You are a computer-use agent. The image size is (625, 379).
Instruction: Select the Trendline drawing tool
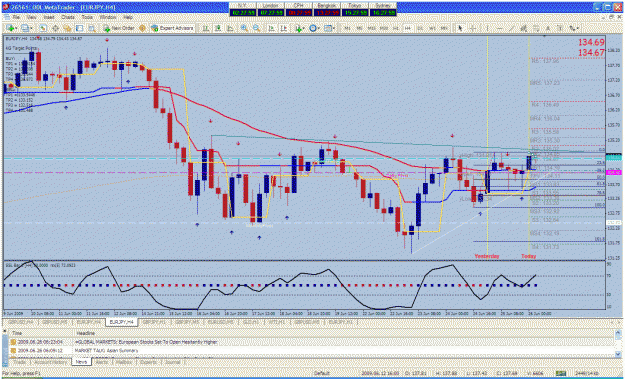tap(511, 28)
